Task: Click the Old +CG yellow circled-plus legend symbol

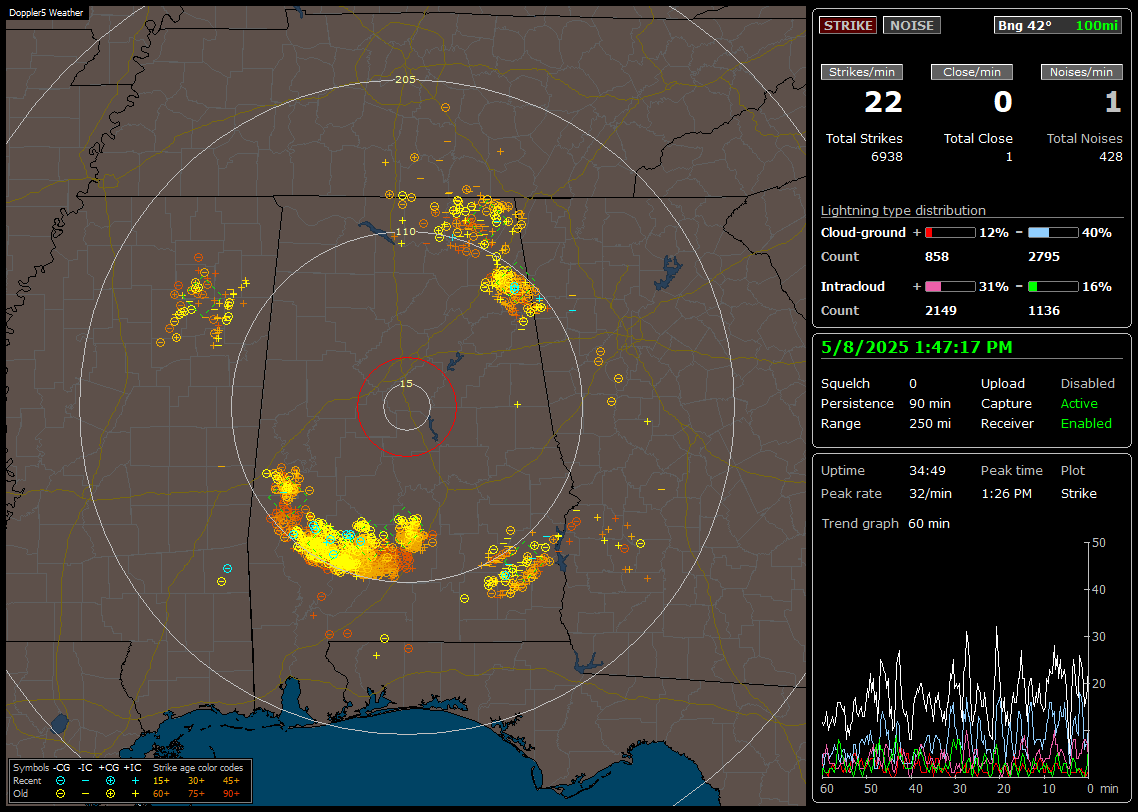Action: (x=110, y=794)
